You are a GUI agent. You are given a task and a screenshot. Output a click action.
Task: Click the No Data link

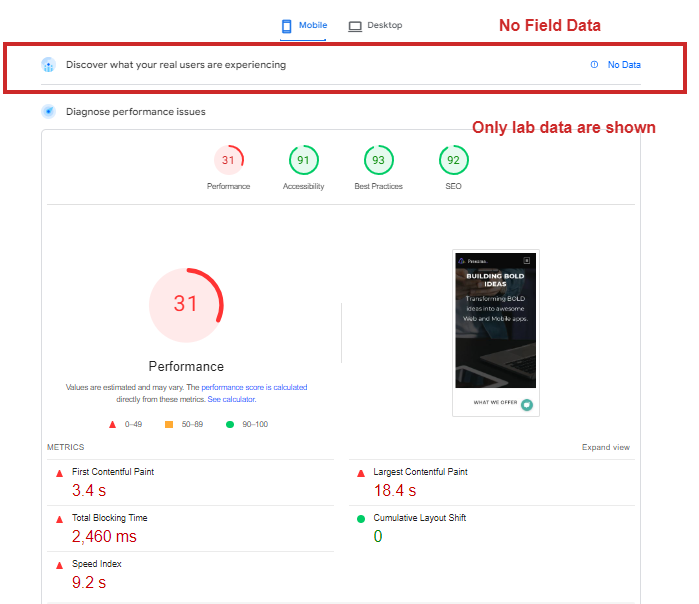pos(624,65)
